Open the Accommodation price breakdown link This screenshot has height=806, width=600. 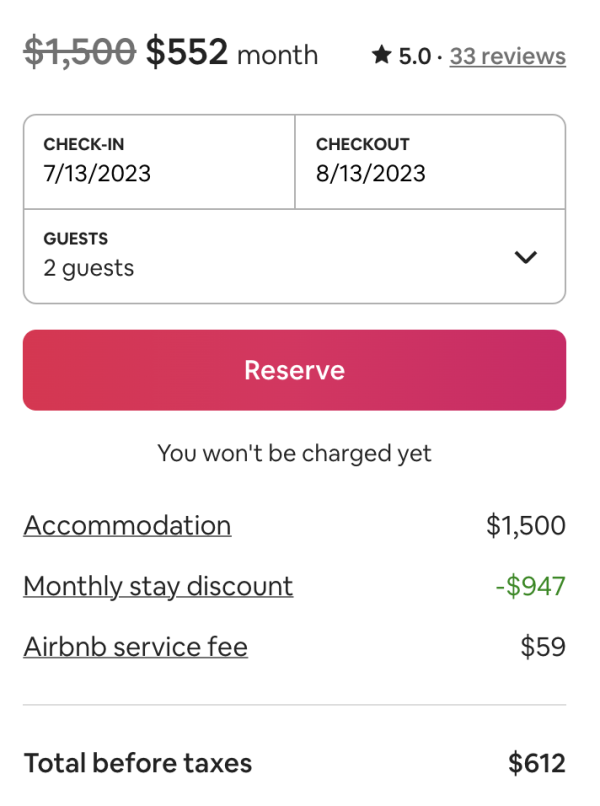coord(127,525)
